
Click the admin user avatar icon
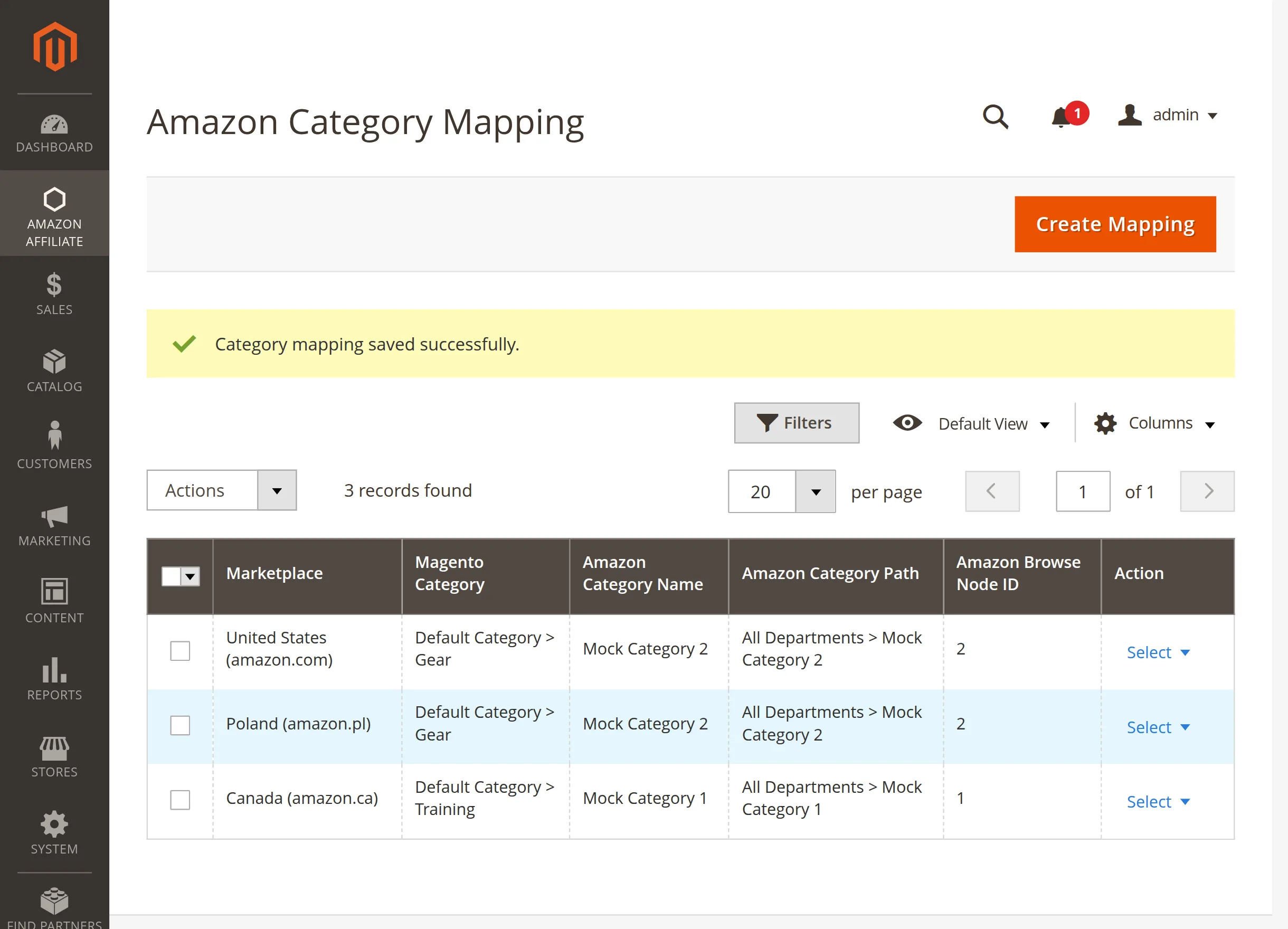(x=1130, y=115)
